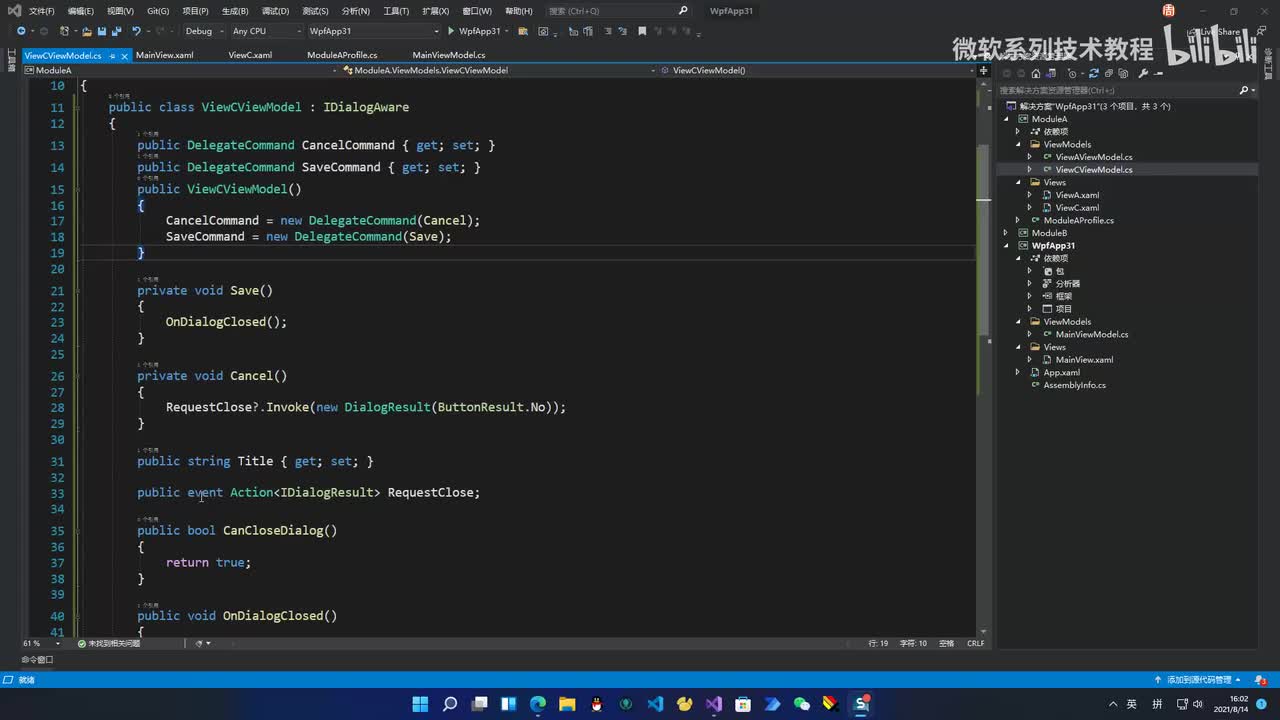Open the 工具(T) menu
The height and width of the screenshot is (720, 1280).
pyautogui.click(x=396, y=11)
